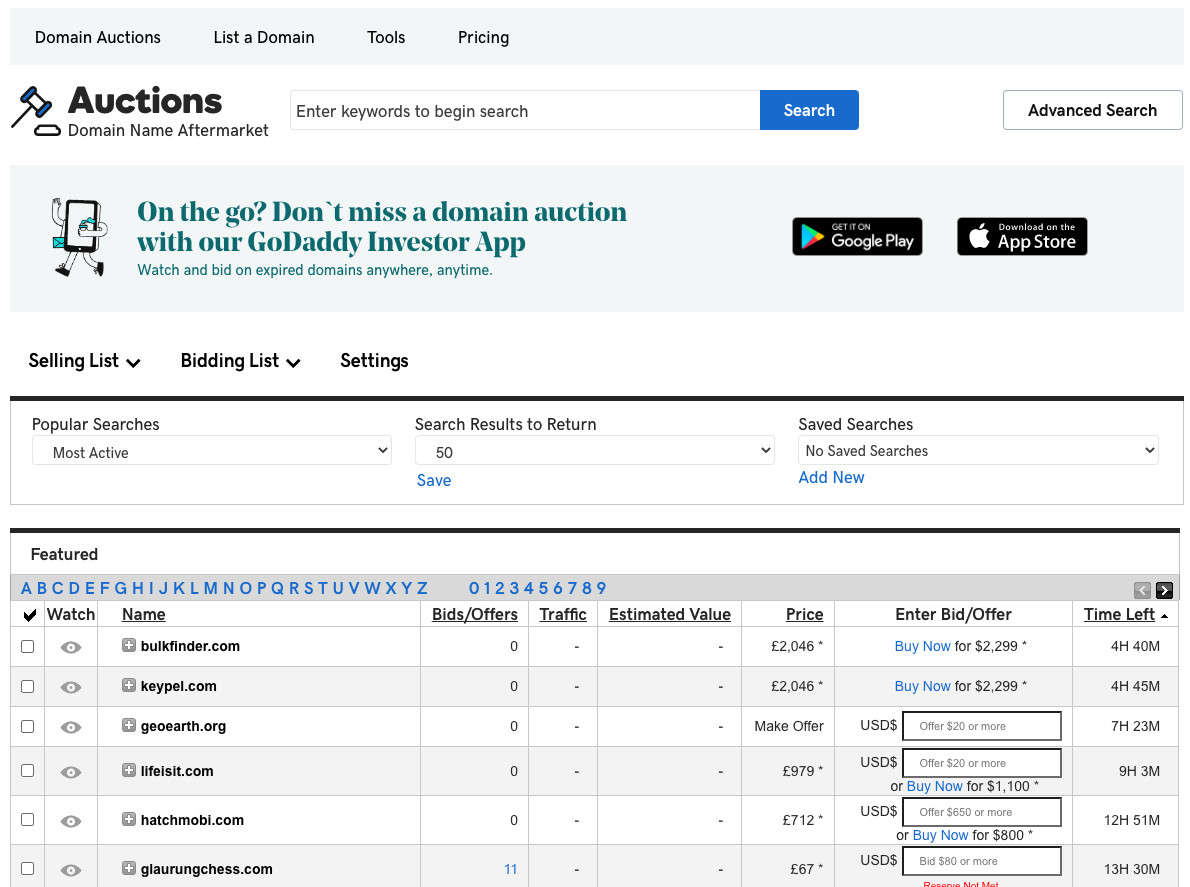Click the Auctions gavel logo icon
This screenshot has height=887, width=1190.
pyautogui.click(x=35, y=112)
